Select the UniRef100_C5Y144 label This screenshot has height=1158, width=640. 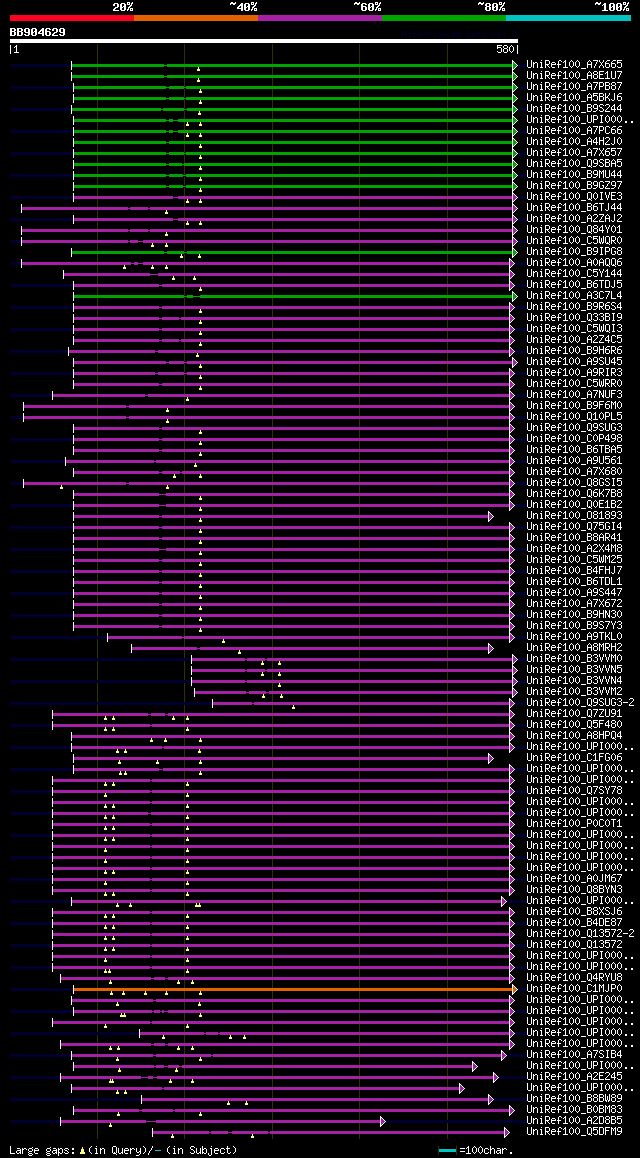[x=574, y=274]
